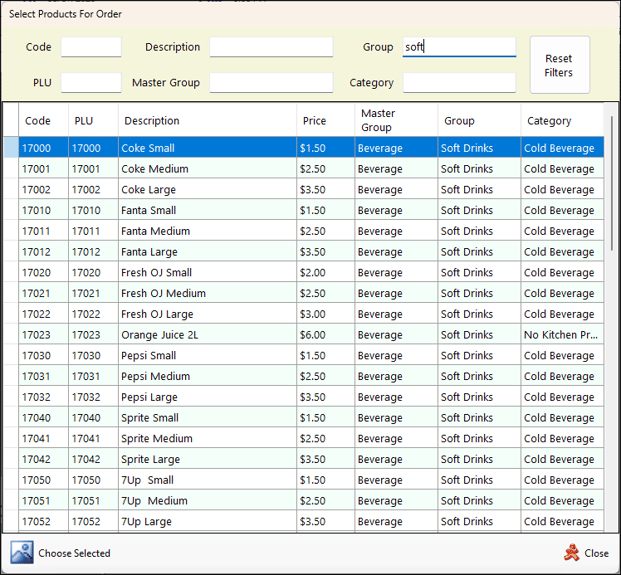
Task: Click the Soft Drinks cell in Pepsi Small row
Action: tap(480, 355)
